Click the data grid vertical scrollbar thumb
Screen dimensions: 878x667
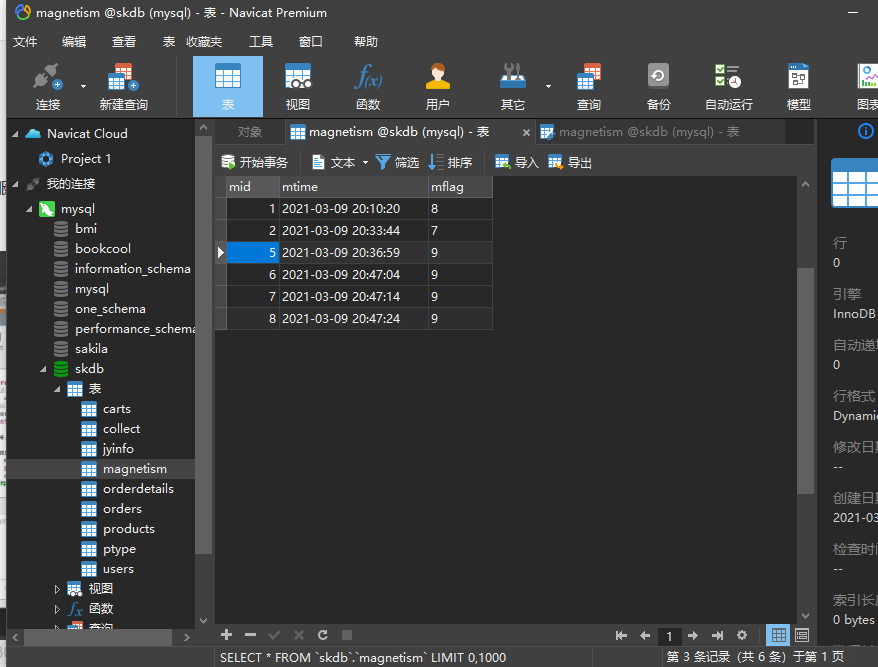[805, 381]
